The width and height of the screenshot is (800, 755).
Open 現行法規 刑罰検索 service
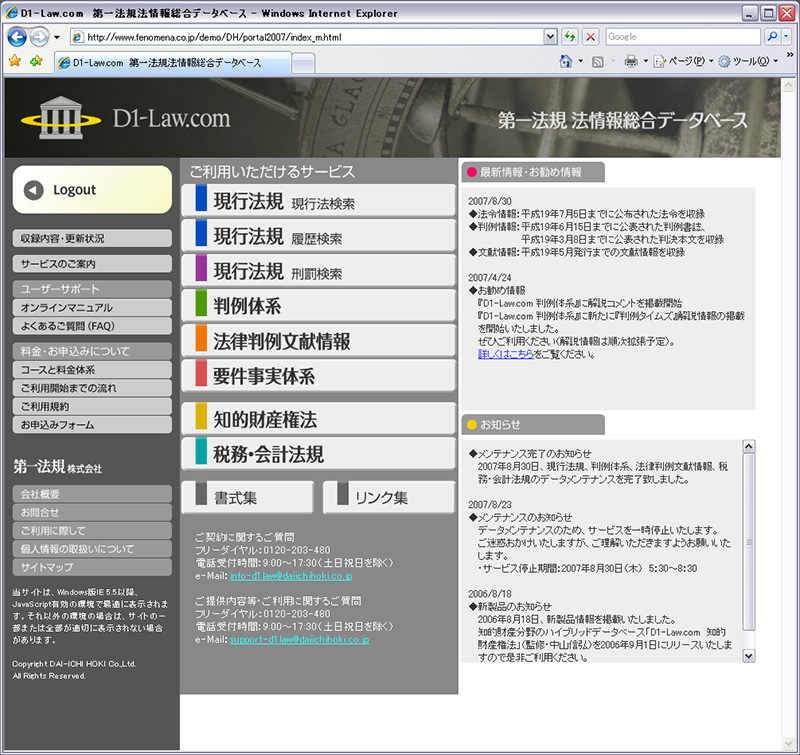pyautogui.click(x=318, y=270)
